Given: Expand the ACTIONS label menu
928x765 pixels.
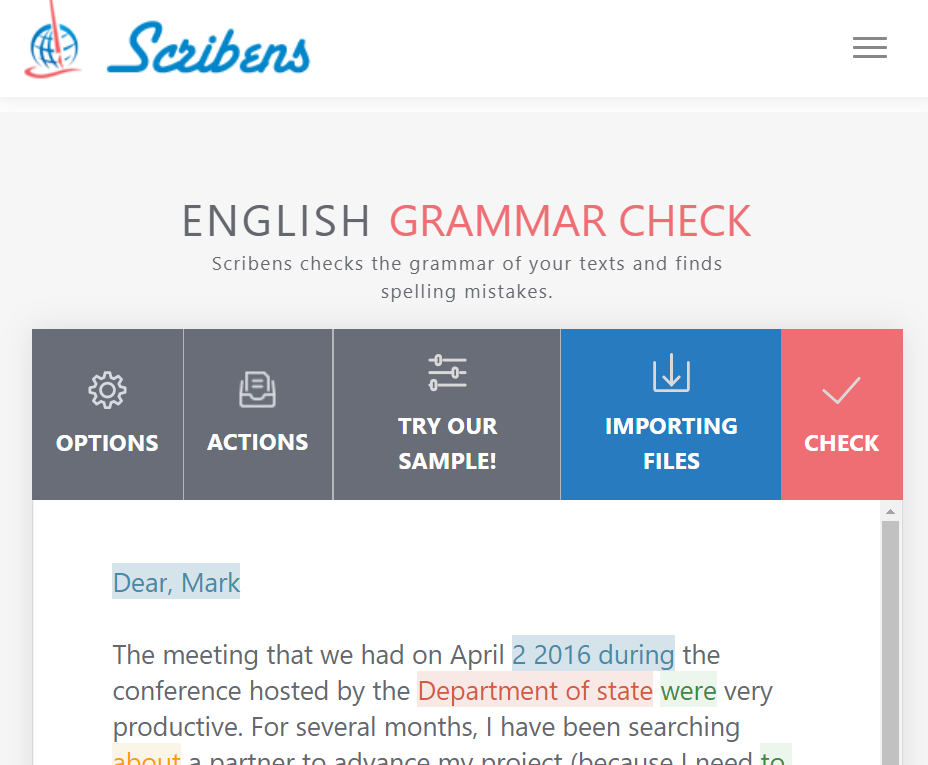Looking at the screenshot, I should point(257,442).
